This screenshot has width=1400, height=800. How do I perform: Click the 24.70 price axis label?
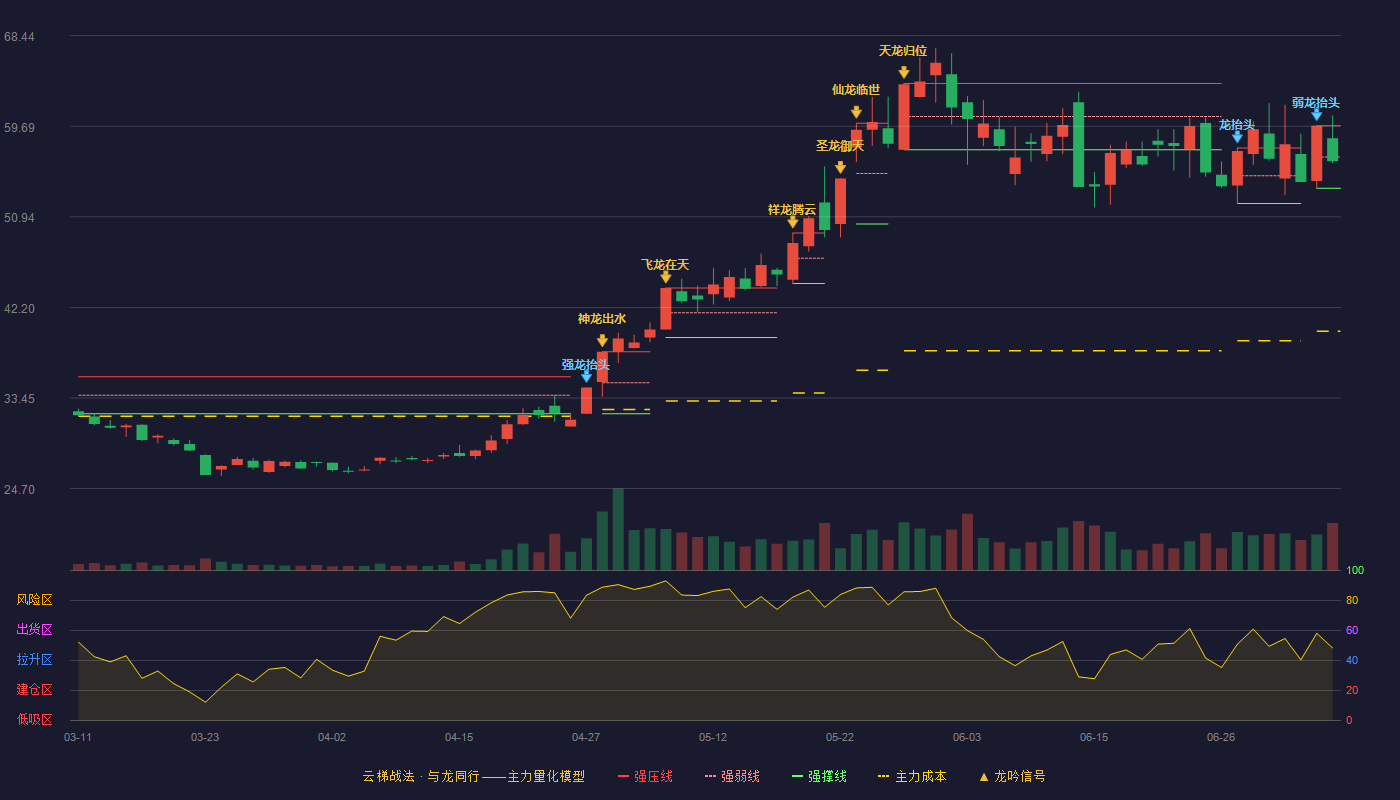click(x=19, y=490)
